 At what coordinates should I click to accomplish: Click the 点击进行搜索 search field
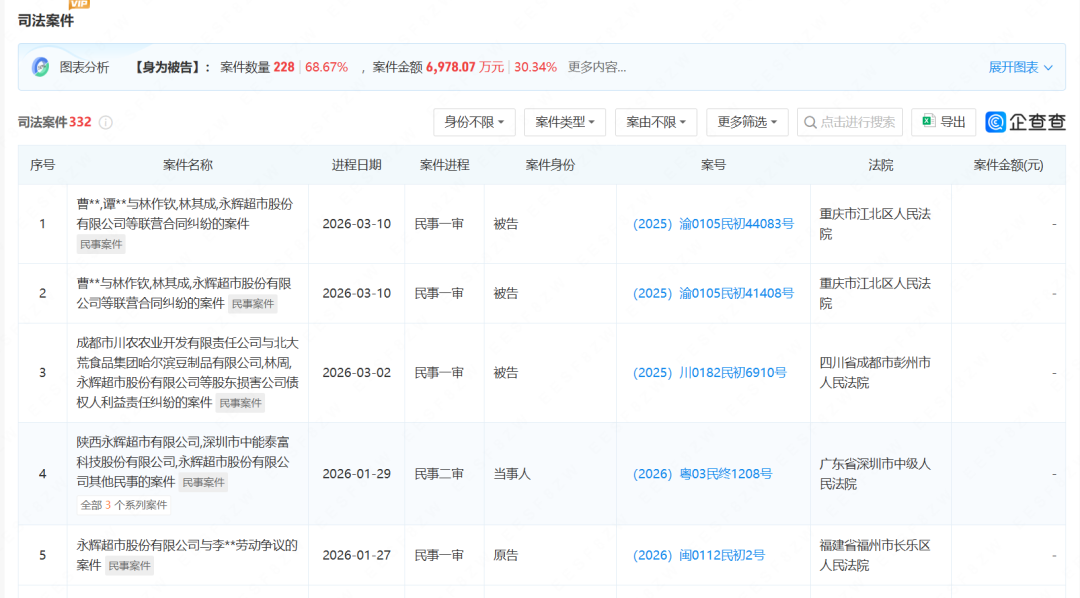tap(857, 122)
